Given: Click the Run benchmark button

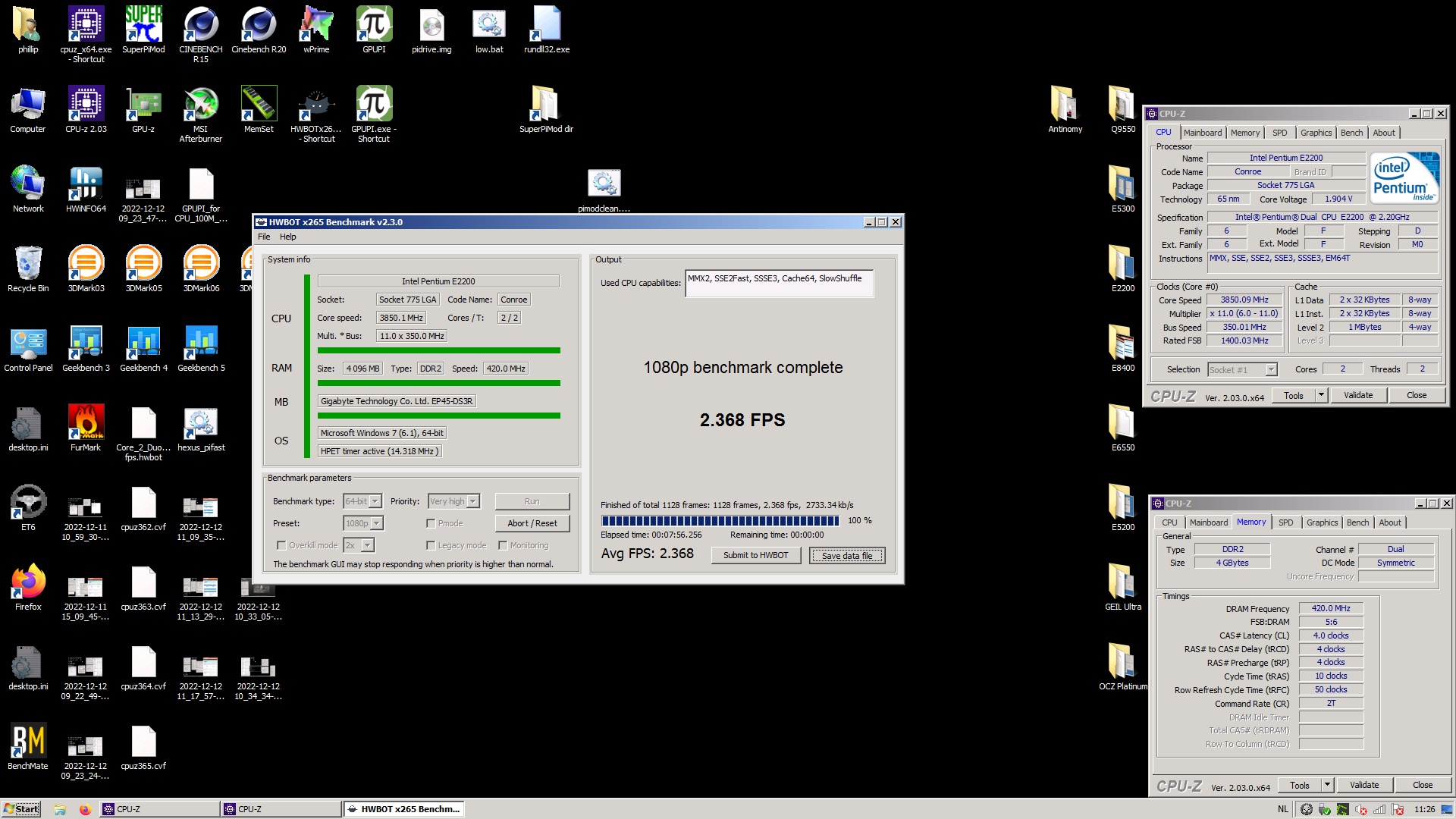Looking at the screenshot, I should click(x=532, y=501).
